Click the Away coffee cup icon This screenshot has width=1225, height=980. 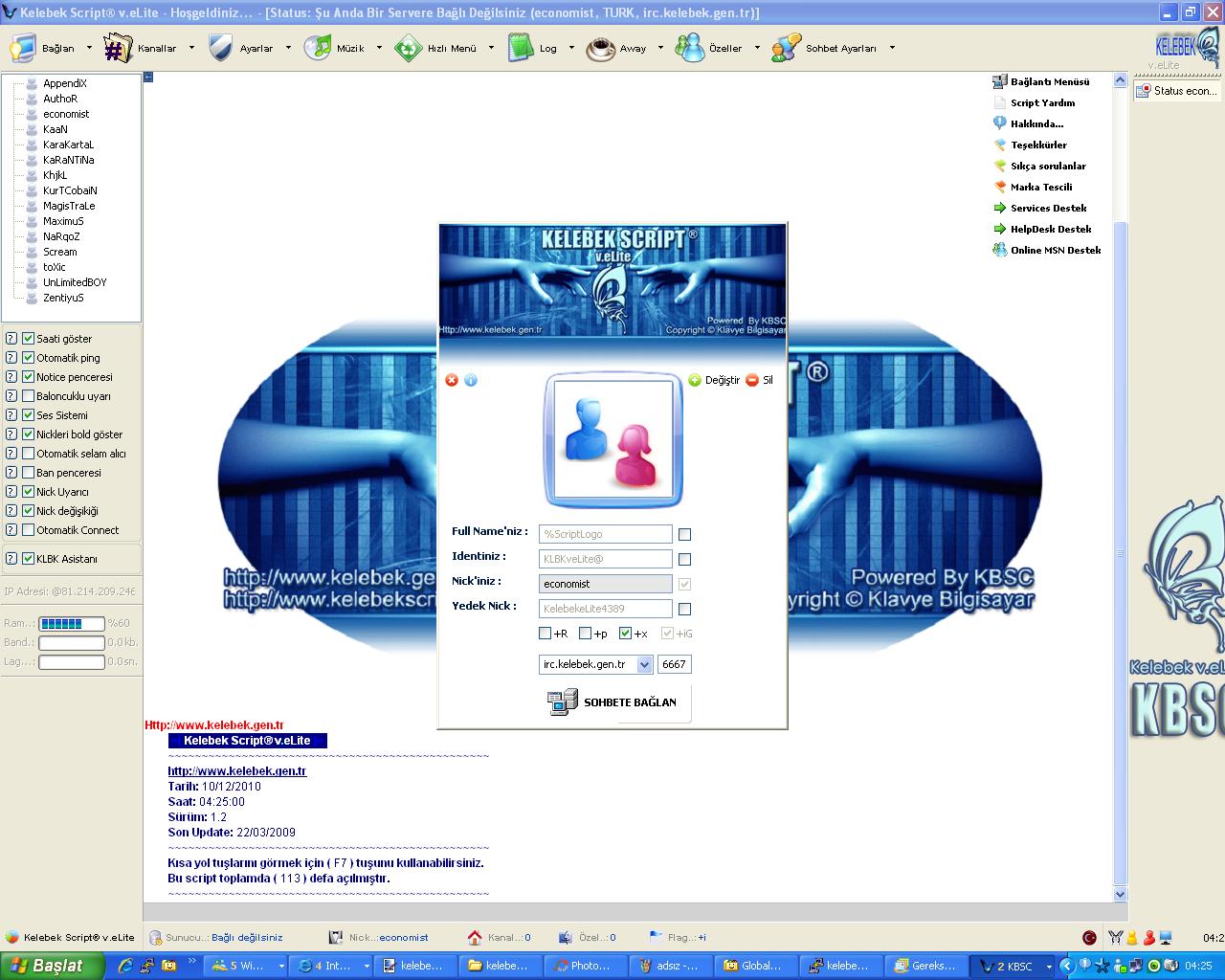(601, 48)
